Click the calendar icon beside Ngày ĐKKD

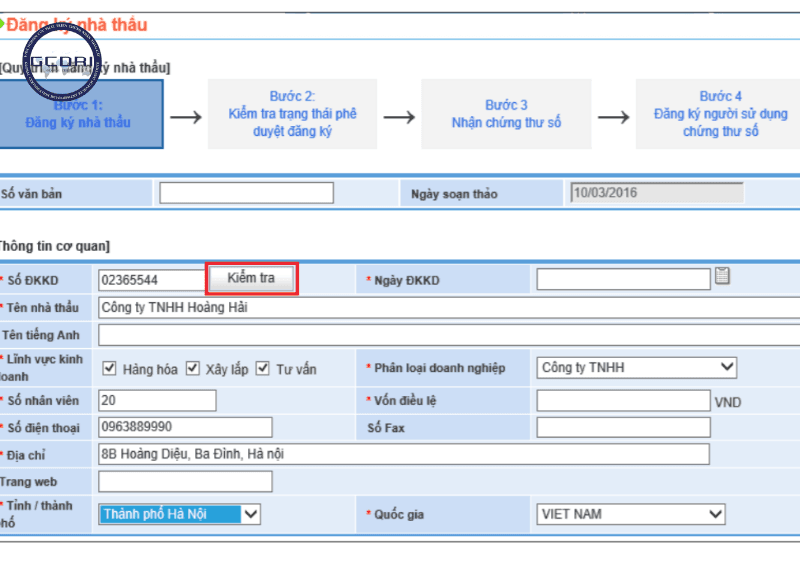pos(722,277)
